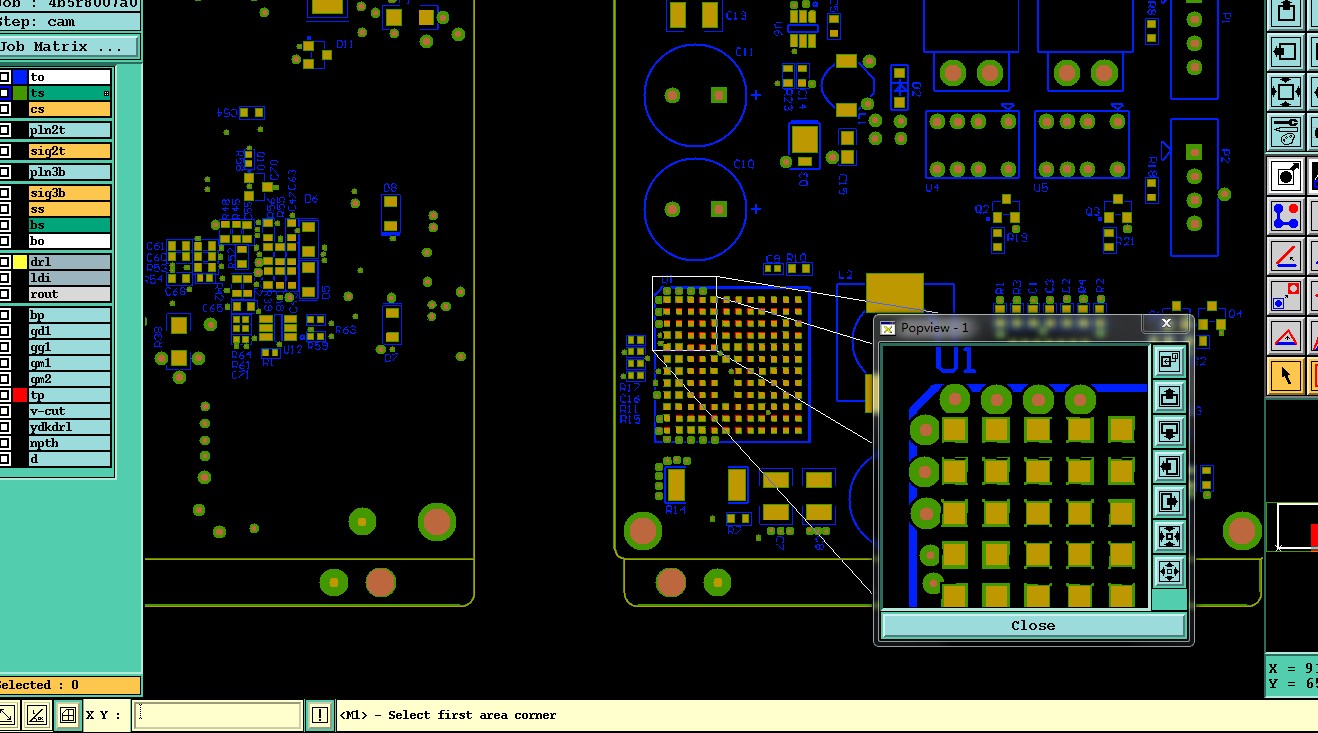Viewport: 1318px width, 733px height.
Task: Select the feature highlight circle-arrow tool
Action: pos(1286,175)
